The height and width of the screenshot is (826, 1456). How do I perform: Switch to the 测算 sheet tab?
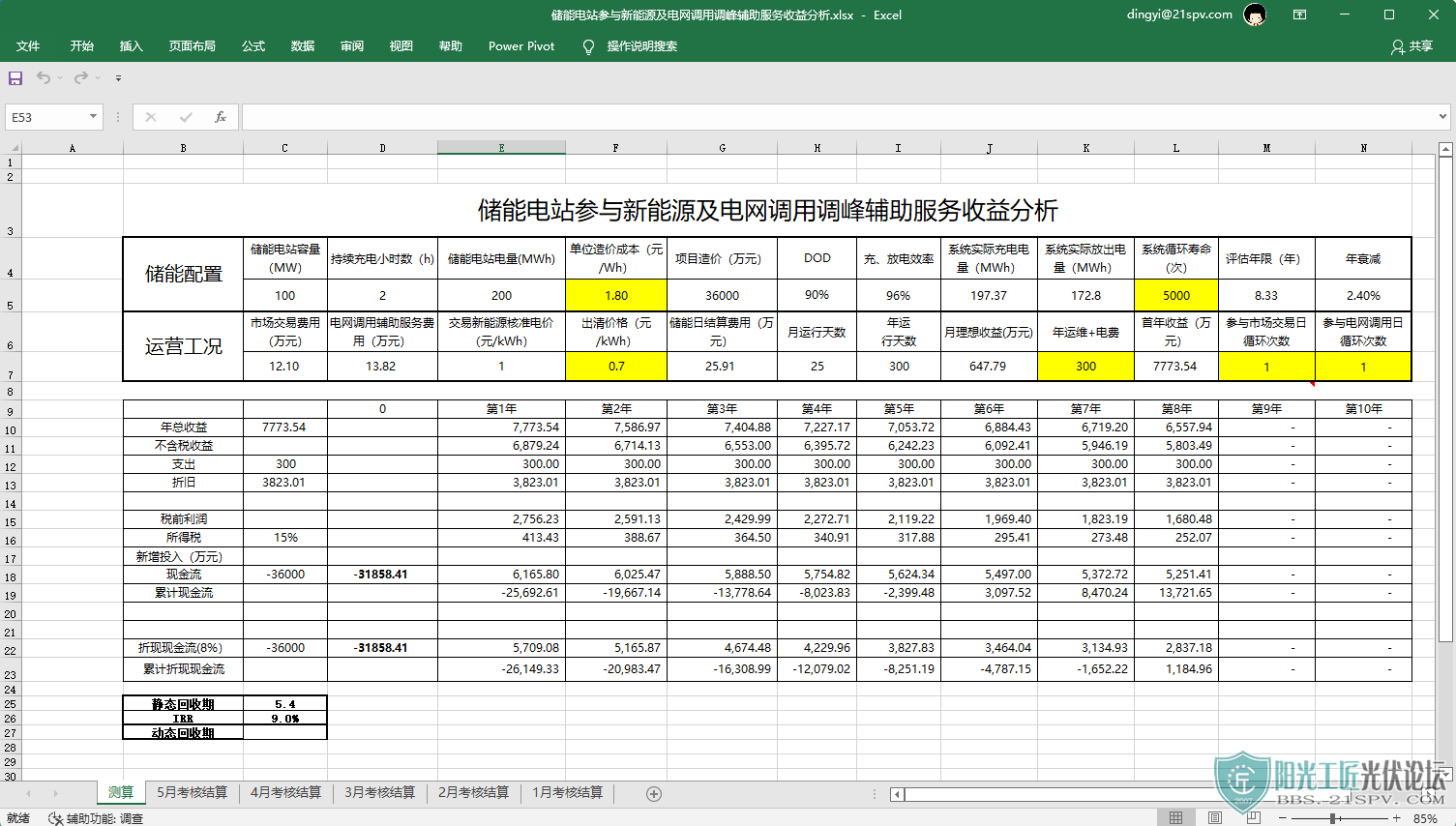121,793
